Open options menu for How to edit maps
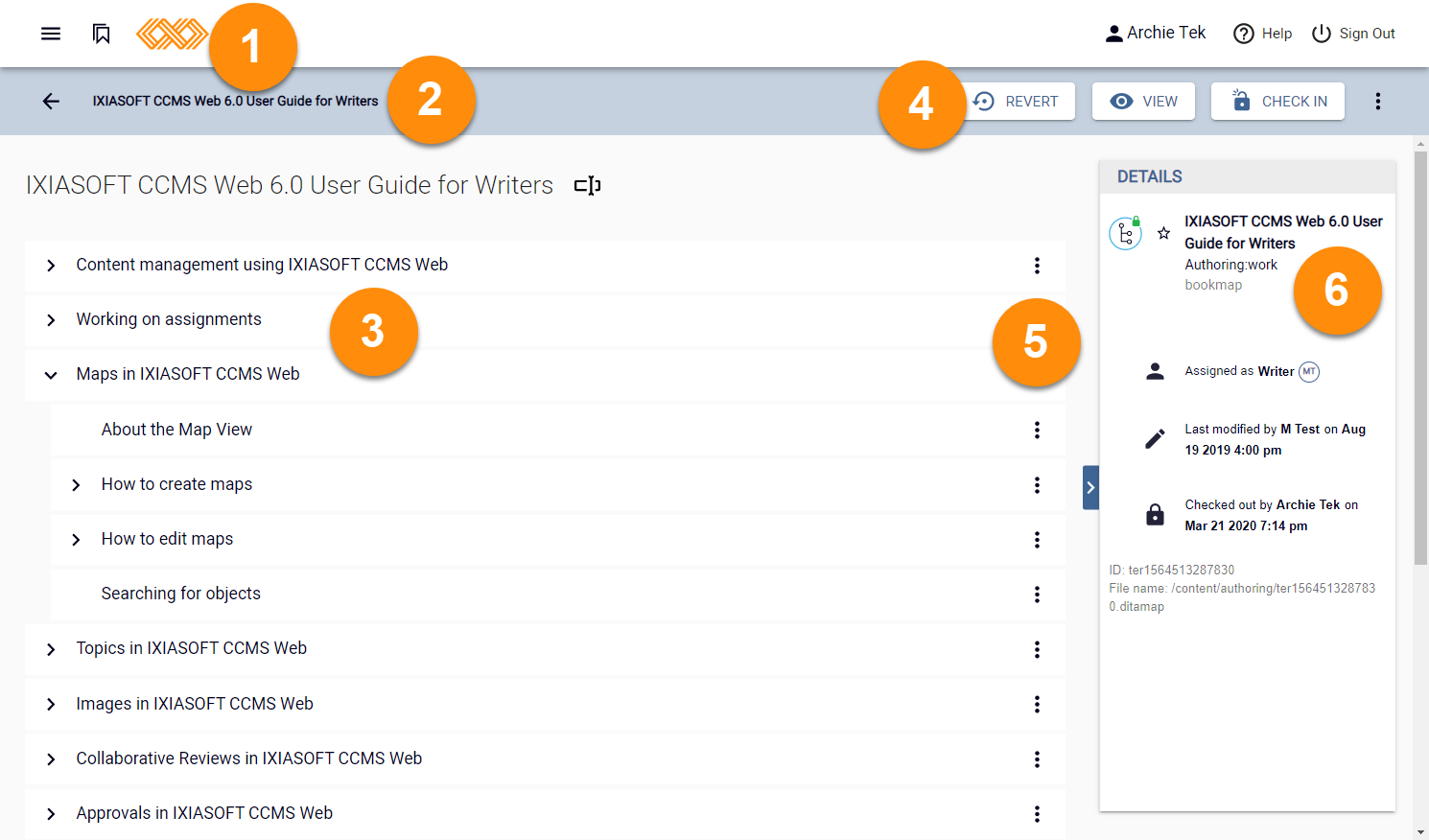Image resolution: width=1429 pixels, height=840 pixels. [1037, 540]
